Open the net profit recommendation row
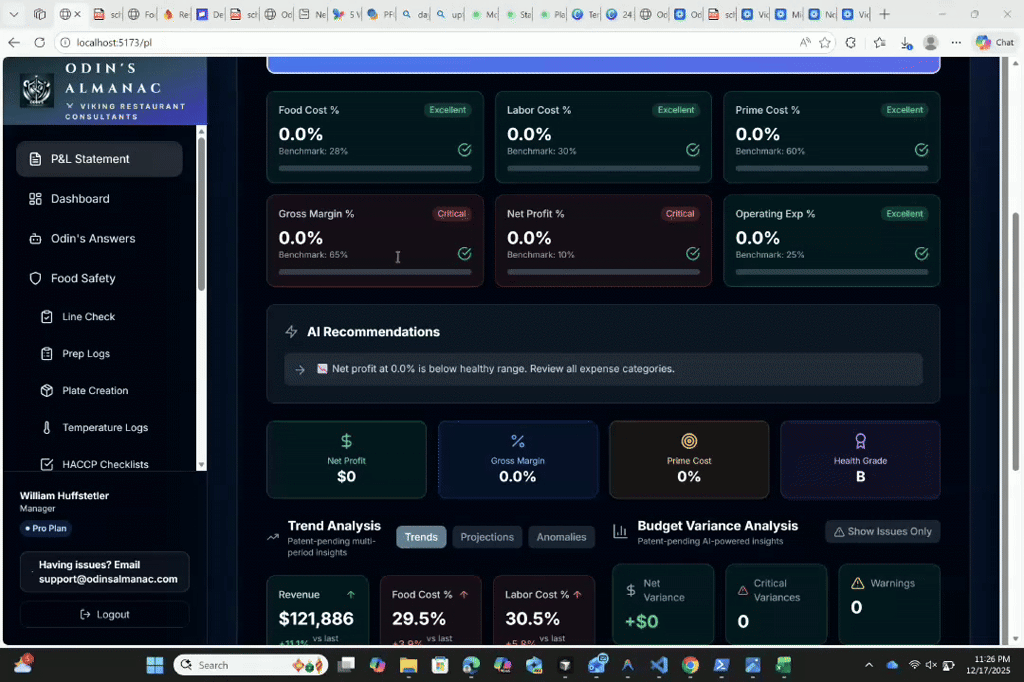Image resolution: width=1024 pixels, height=682 pixels. click(x=603, y=369)
